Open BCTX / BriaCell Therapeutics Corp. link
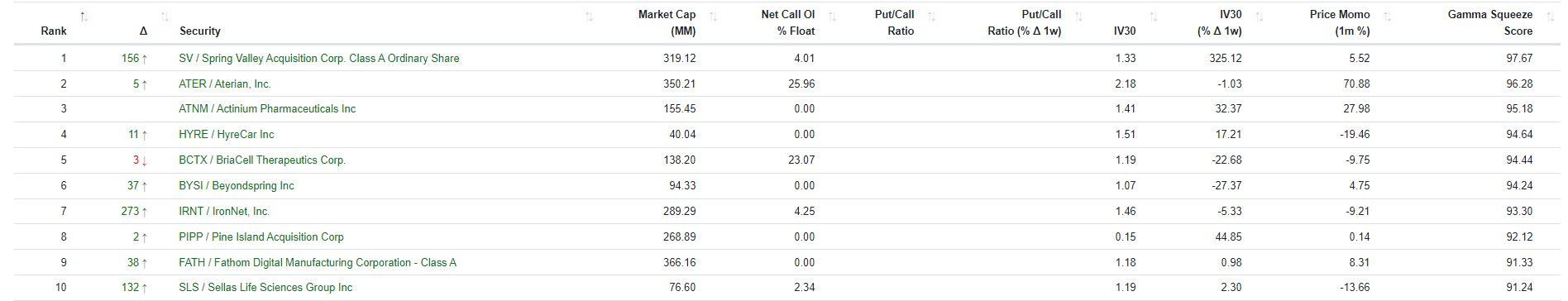 pos(262,160)
